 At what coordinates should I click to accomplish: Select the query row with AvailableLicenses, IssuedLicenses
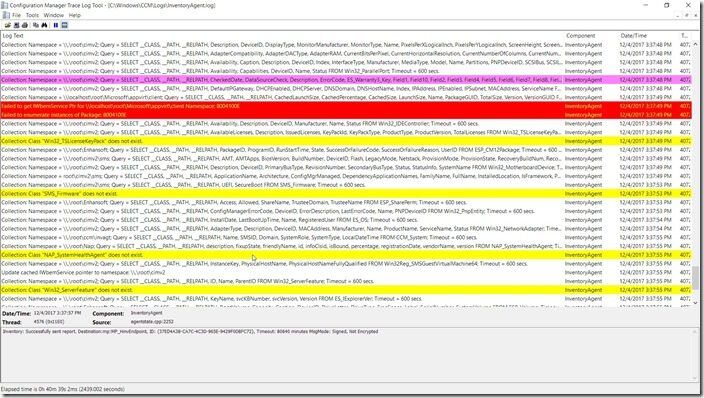[346, 132]
